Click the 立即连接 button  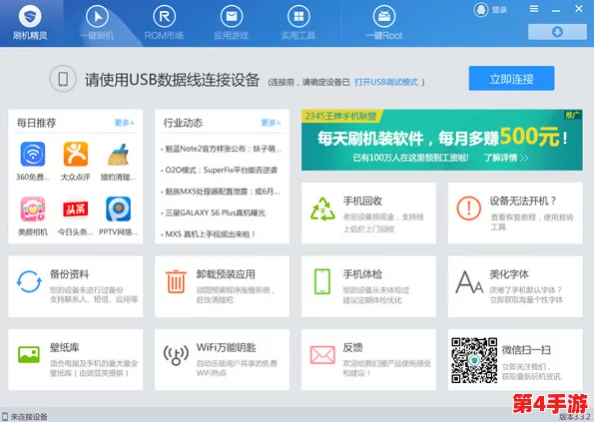[511, 78]
